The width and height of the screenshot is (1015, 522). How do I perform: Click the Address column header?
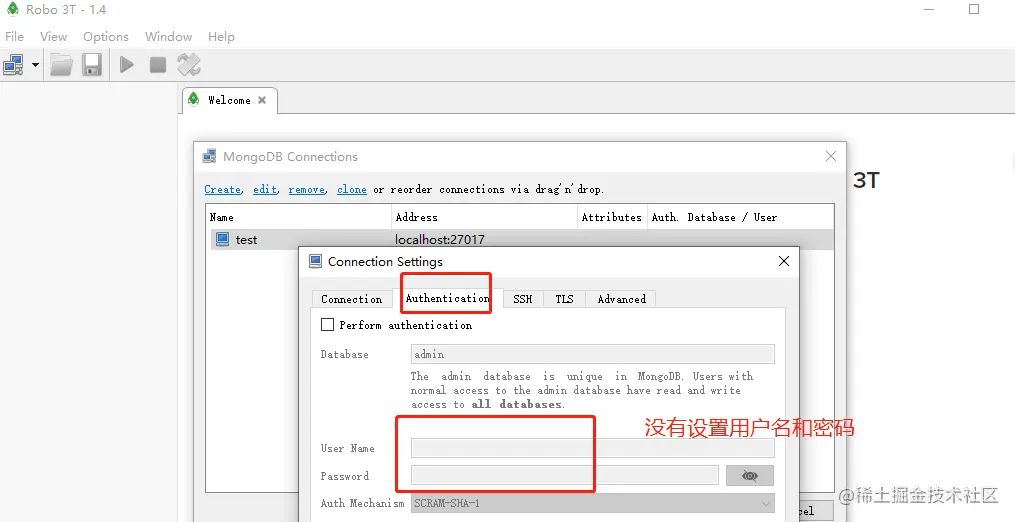pos(485,217)
